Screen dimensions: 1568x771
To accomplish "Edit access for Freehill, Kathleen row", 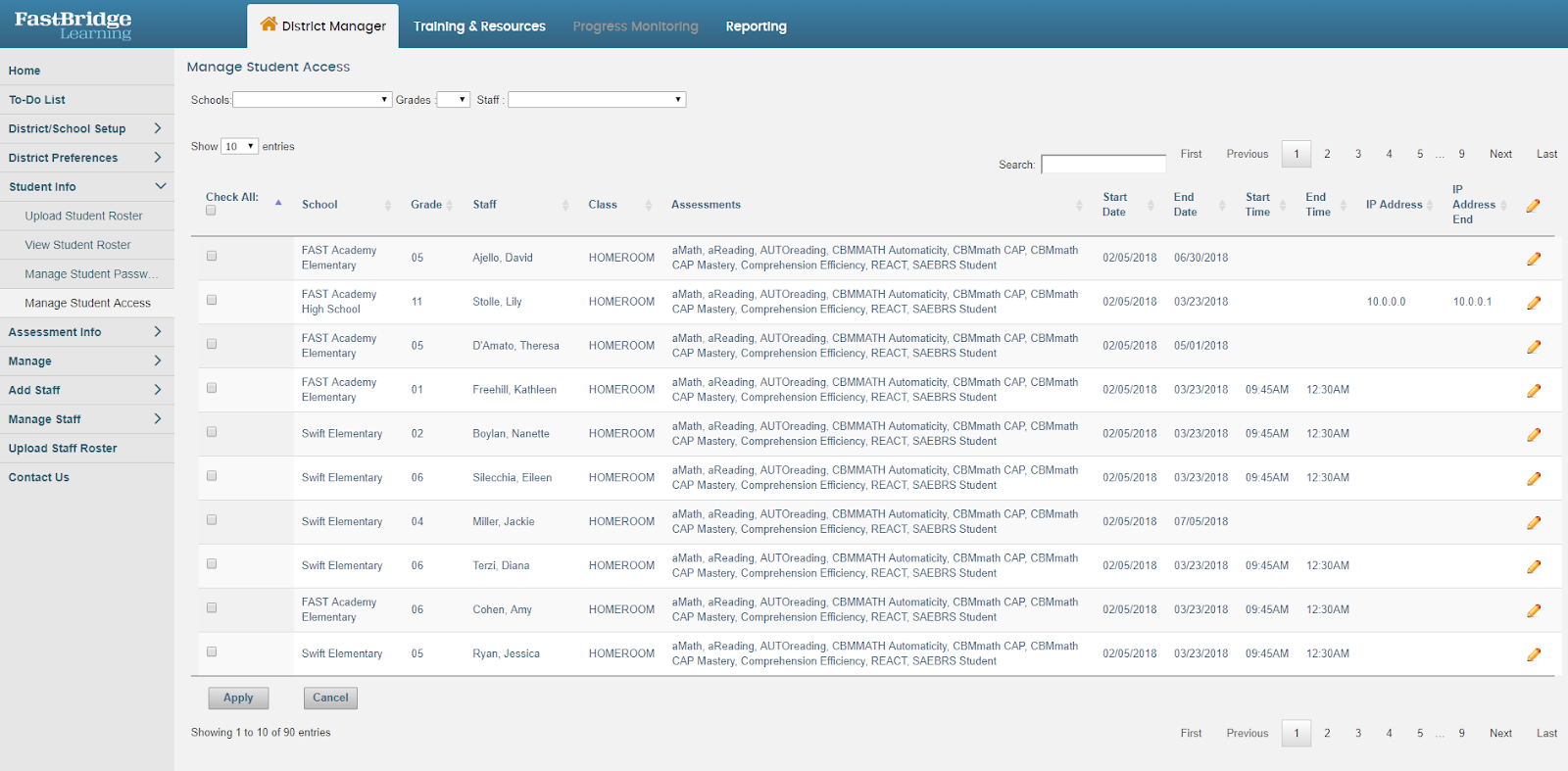I will pos(1534,391).
